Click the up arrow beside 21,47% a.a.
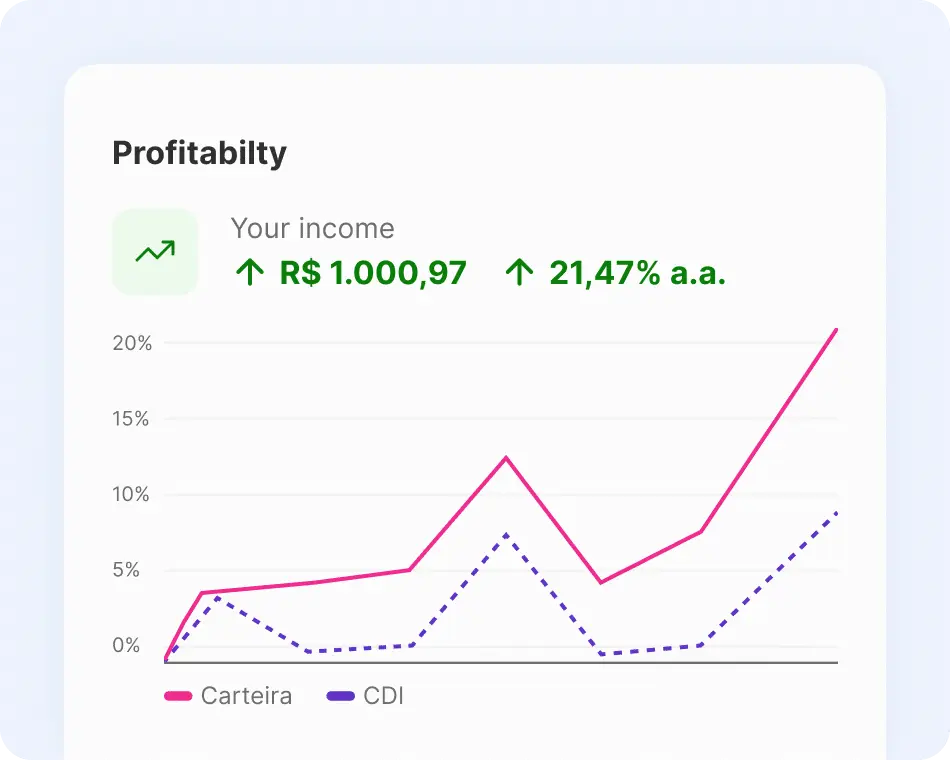950x760 pixels. pyautogui.click(x=518, y=272)
